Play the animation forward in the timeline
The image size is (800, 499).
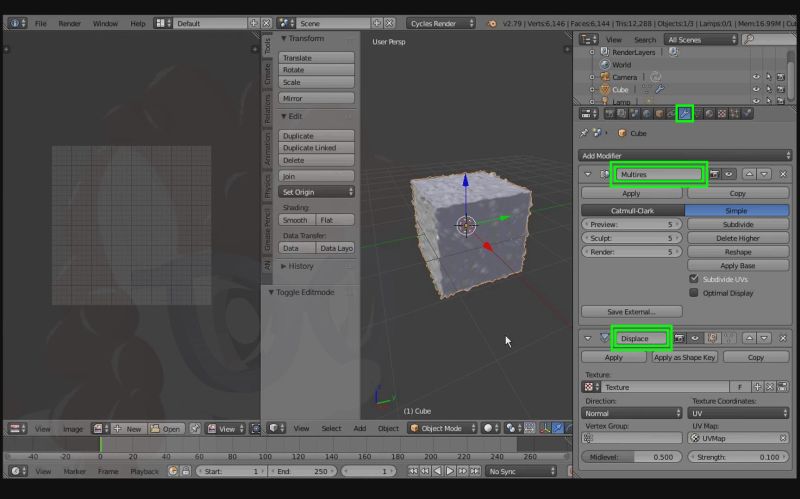click(x=450, y=471)
